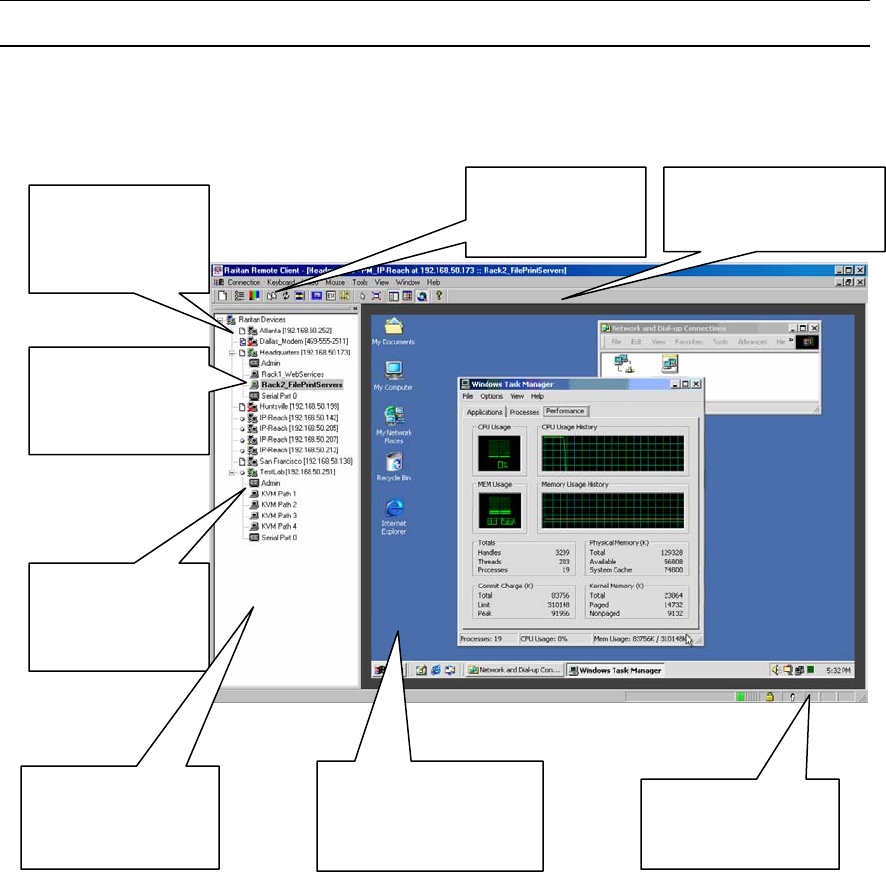Select San Francisco device in navigator
The height and width of the screenshot is (872, 886).
coord(306,462)
